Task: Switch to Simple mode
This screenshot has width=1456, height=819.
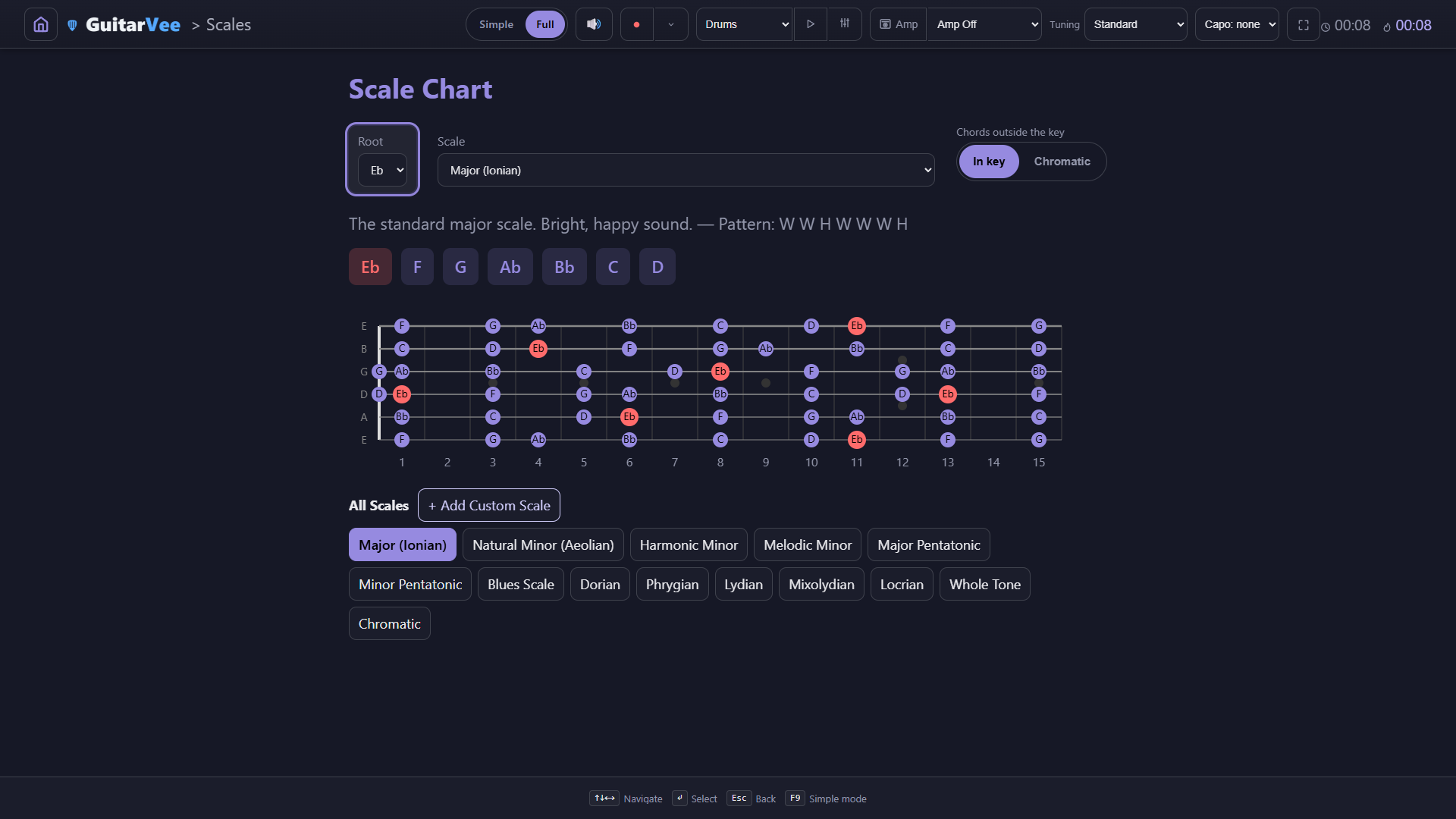Action: point(496,24)
